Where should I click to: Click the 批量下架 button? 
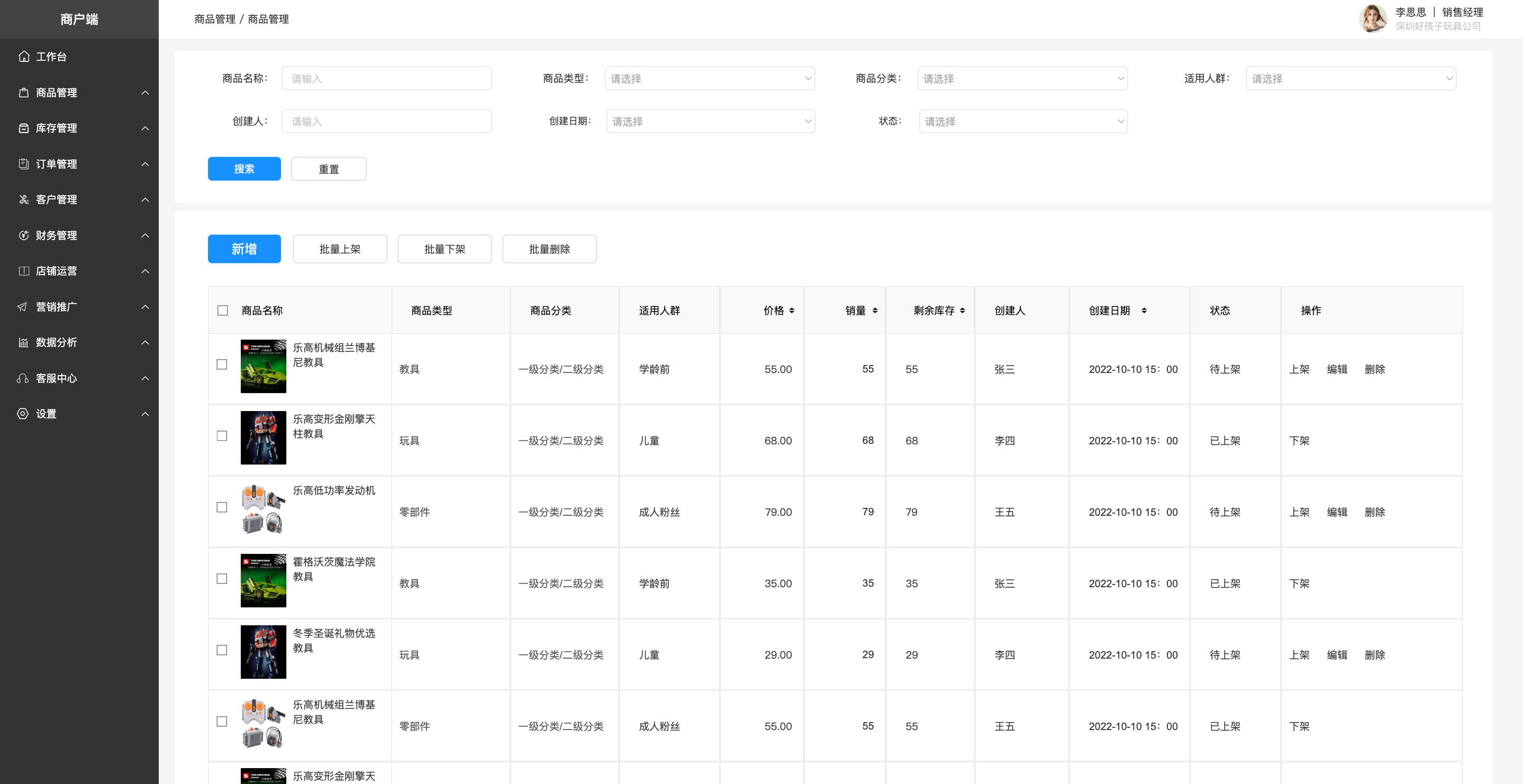click(x=445, y=249)
